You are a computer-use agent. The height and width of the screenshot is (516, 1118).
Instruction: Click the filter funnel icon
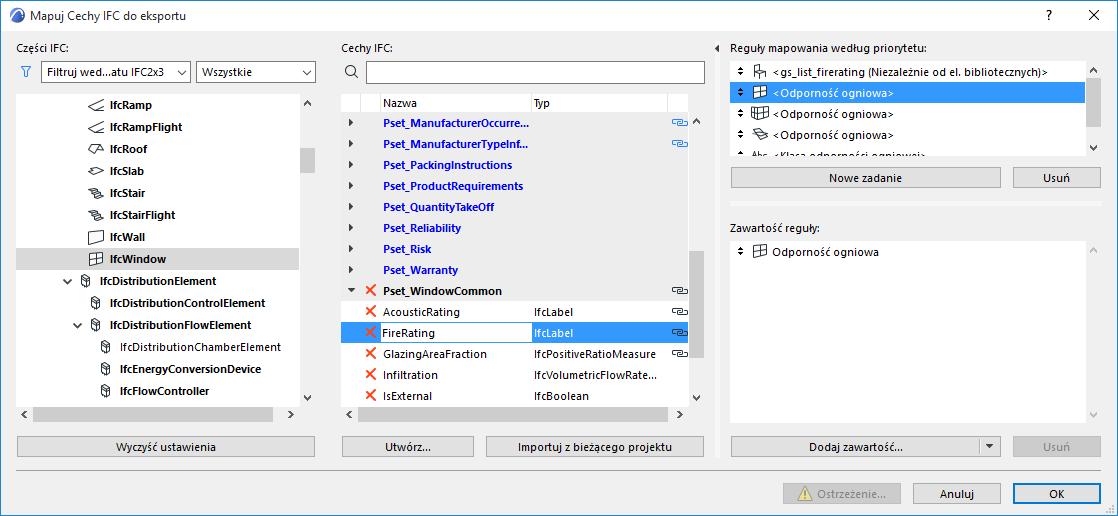(x=26, y=72)
